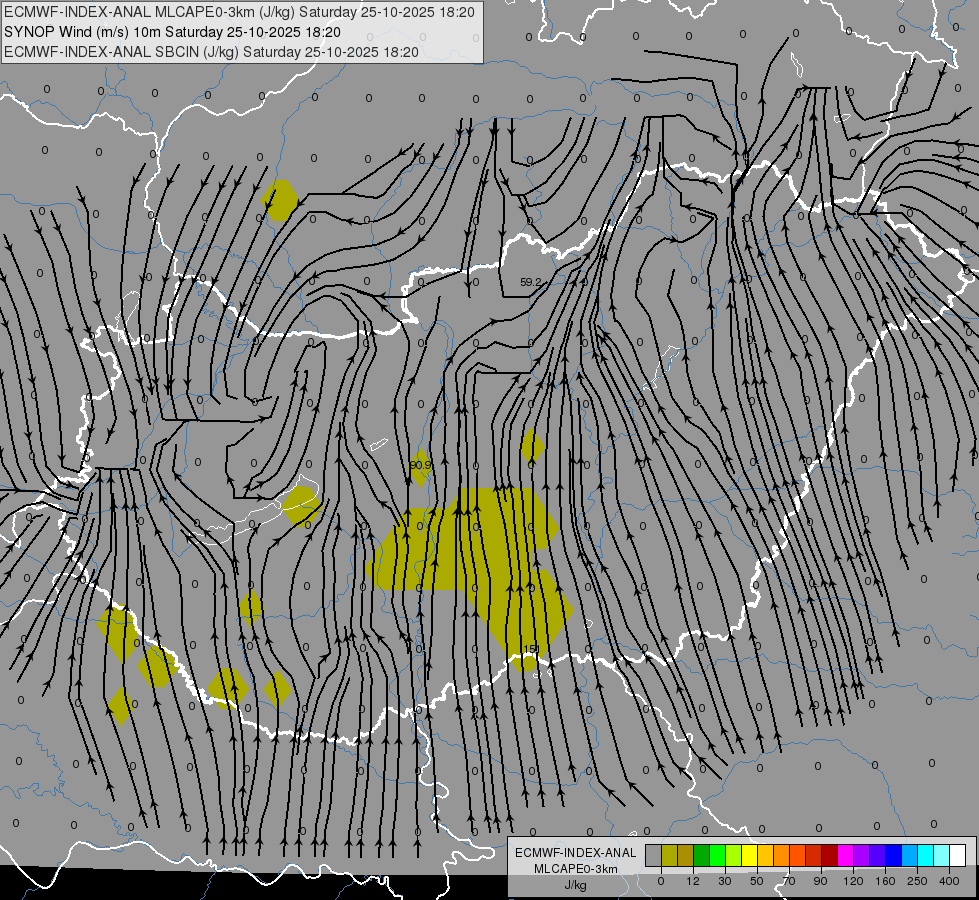The height and width of the screenshot is (900, 979).
Task: Click the SBCIN header line
Action: click(211, 52)
